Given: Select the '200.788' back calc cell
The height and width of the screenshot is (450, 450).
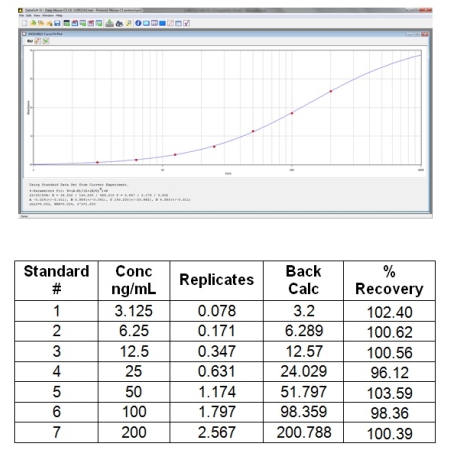Looking at the screenshot, I should [303, 432].
